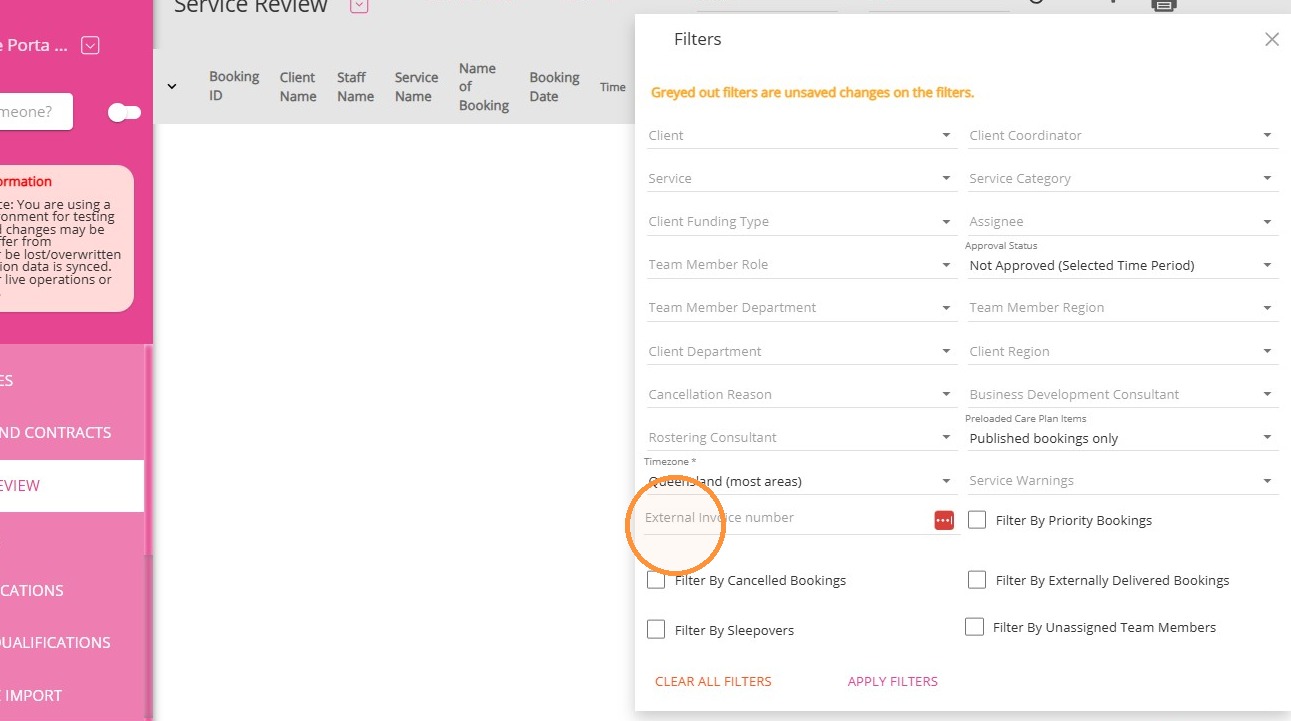Enable Filter By Unassigned Team Members
1291x721 pixels.
[974, 627]
